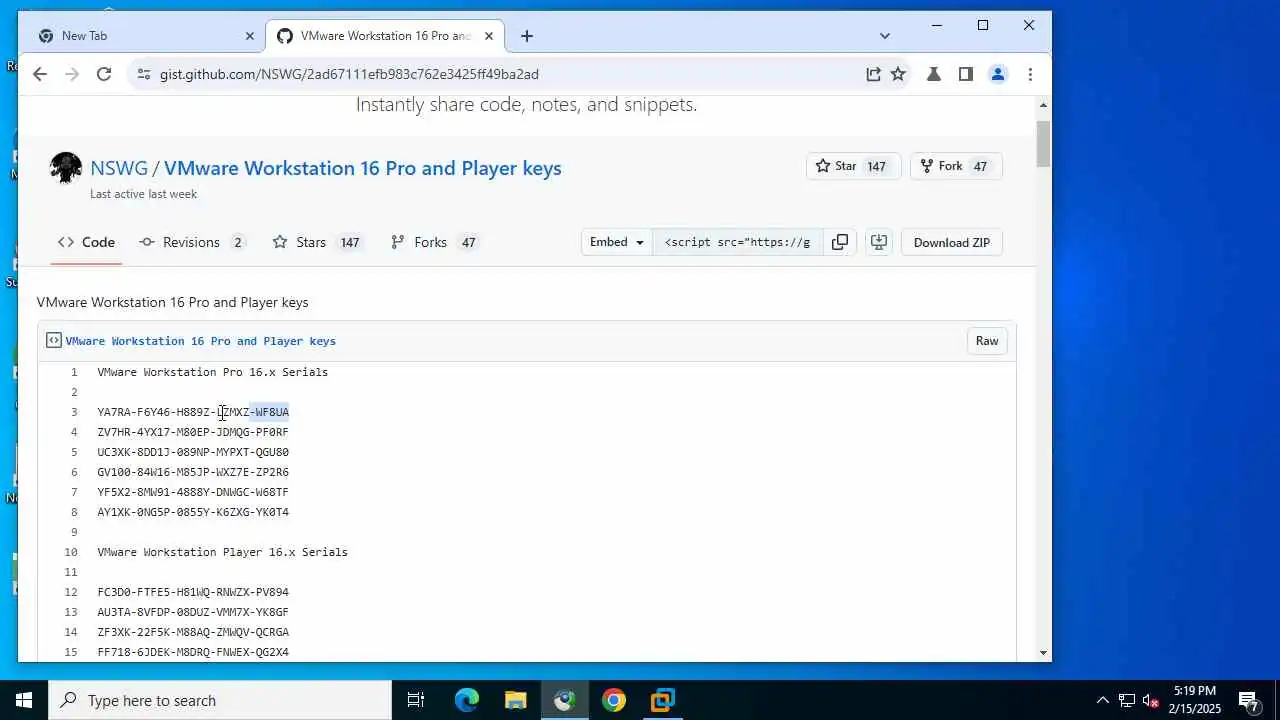Click serial UC3XK-8DD1J-089NP-MYPXT-QGU80

[193, 452]
